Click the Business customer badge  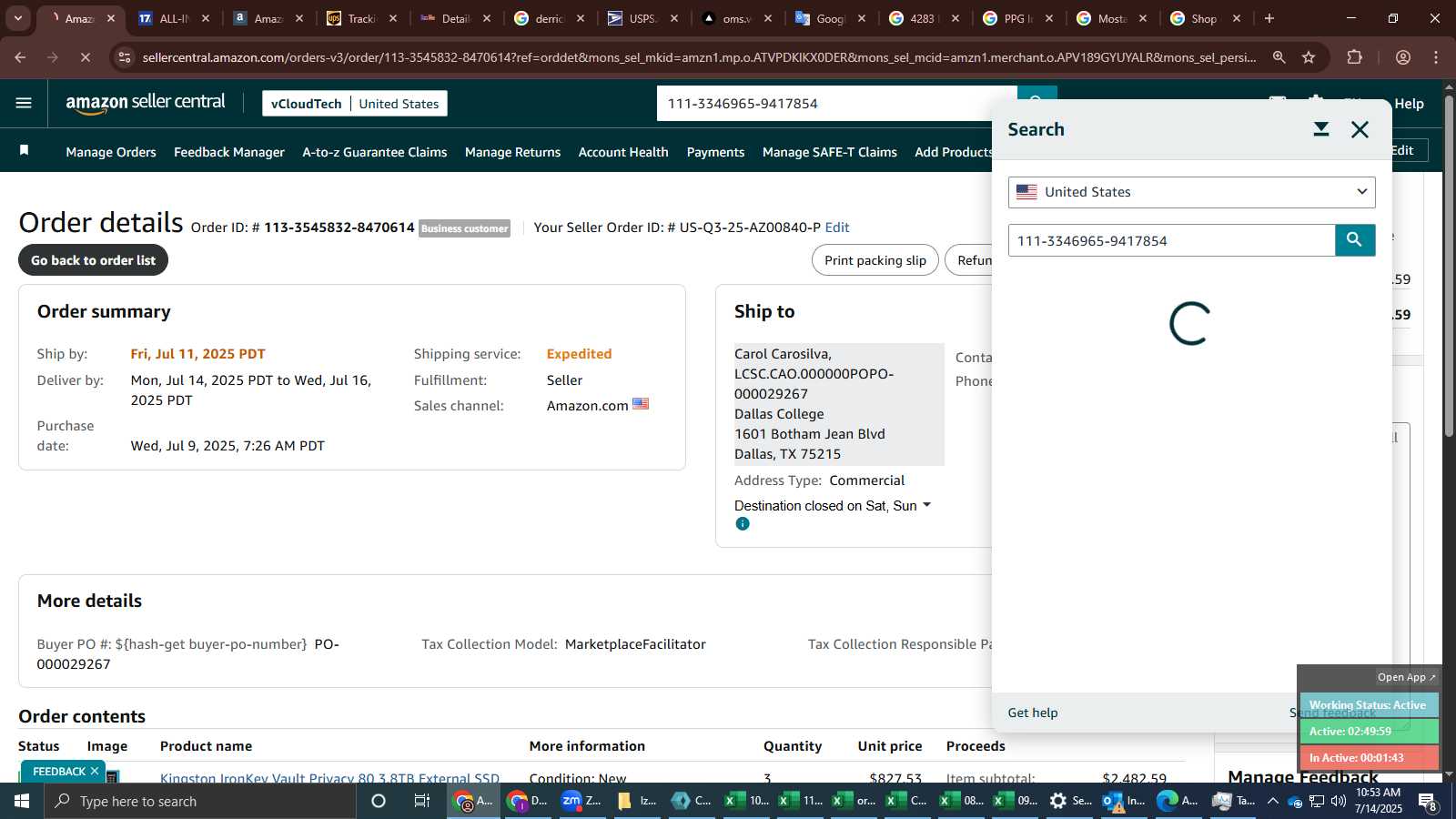click(465, 228)
